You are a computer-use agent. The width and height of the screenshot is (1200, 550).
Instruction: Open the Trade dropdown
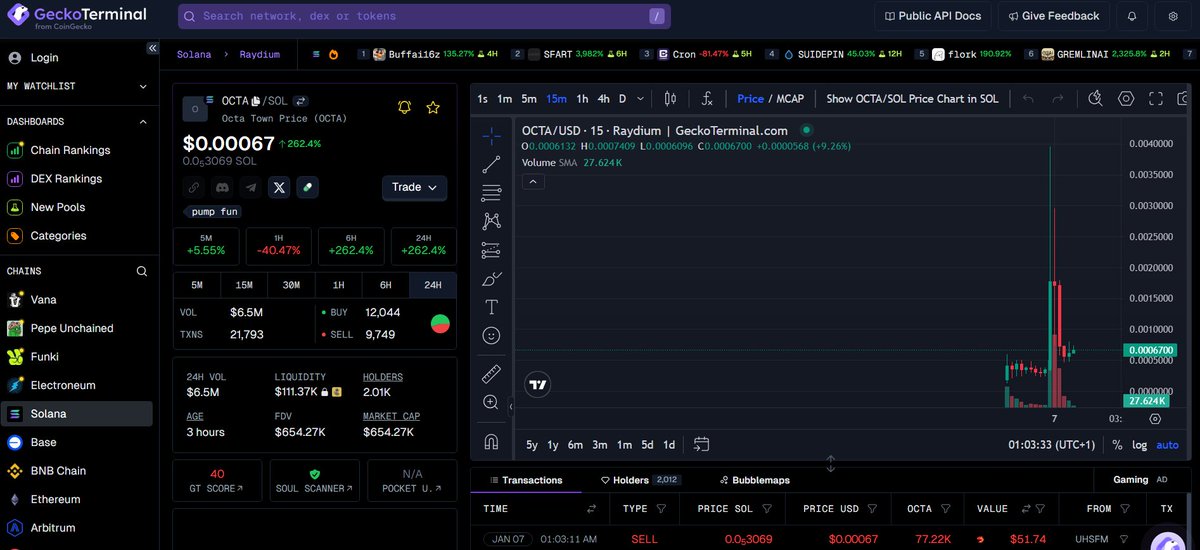pyautogui.click(x=414, y=187)
